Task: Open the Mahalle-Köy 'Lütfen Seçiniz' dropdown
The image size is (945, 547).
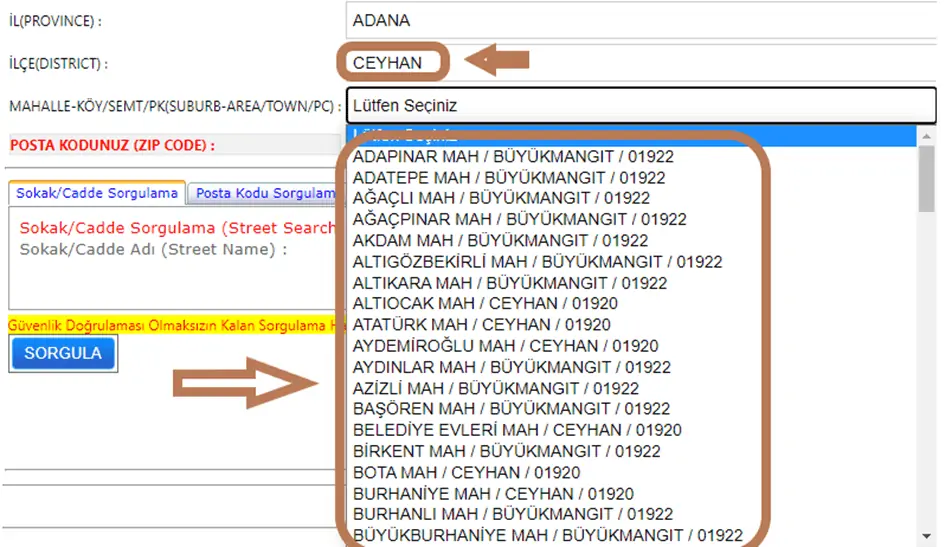Action: click(x=640, y=104)
